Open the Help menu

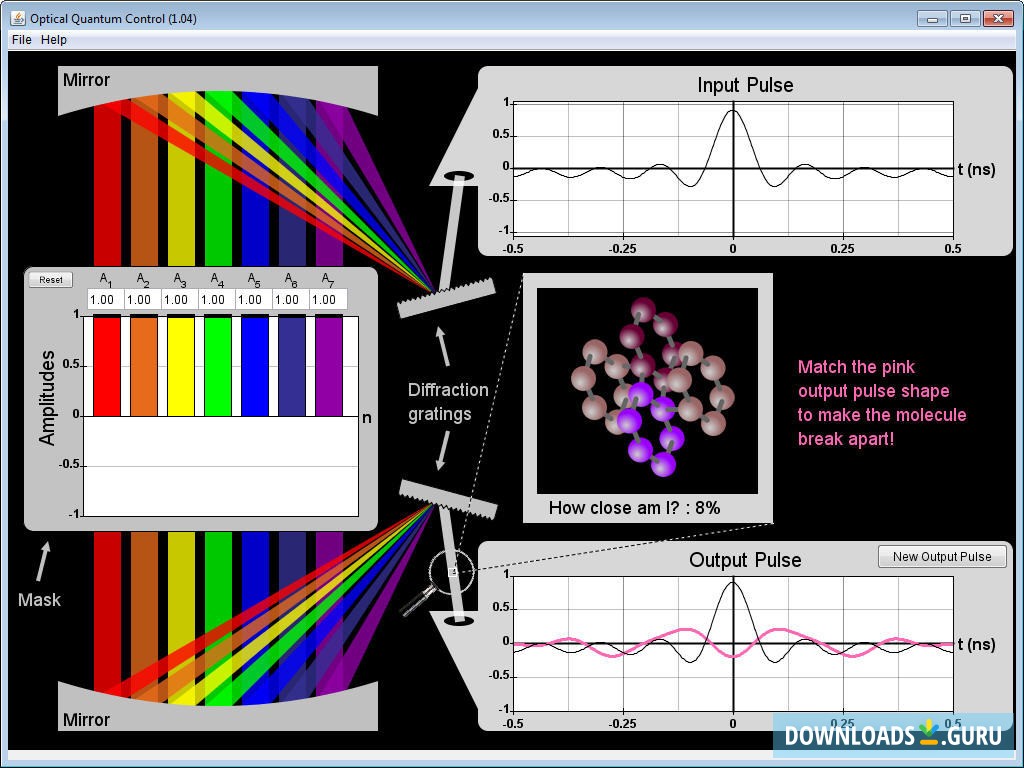54,39
